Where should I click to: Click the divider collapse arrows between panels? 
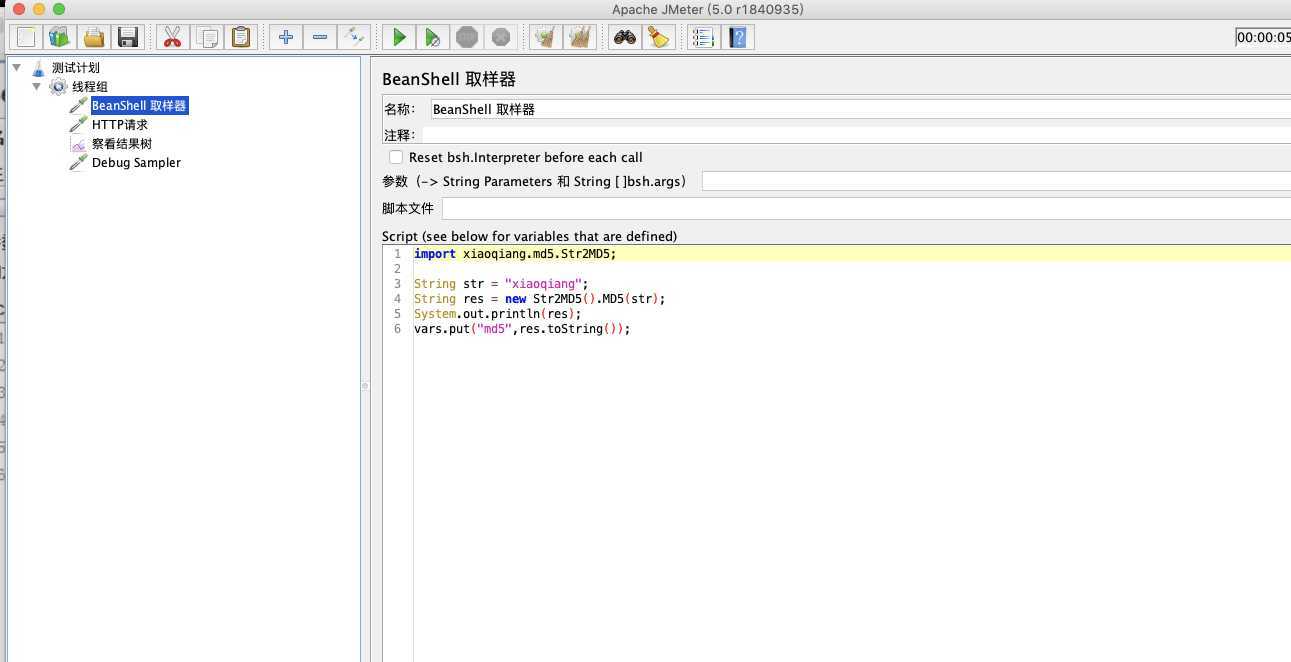(x=365, y=385)
